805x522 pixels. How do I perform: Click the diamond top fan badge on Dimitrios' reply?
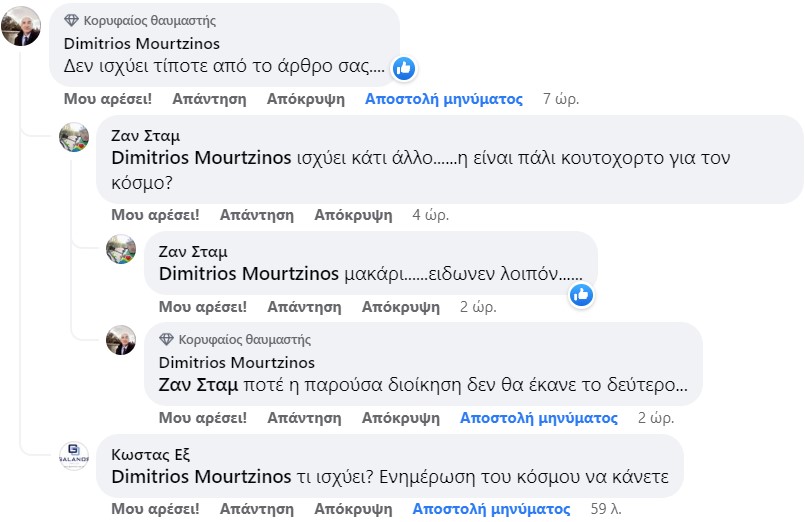click(x=166, y=339)
